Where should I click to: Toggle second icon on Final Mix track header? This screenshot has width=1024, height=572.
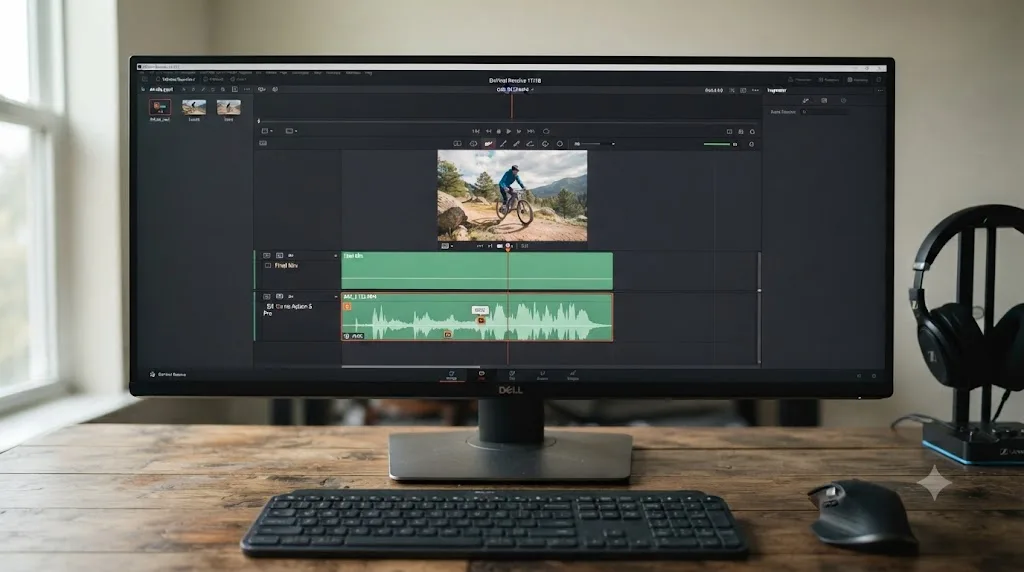pyautogui.click(x=280, y=255)
